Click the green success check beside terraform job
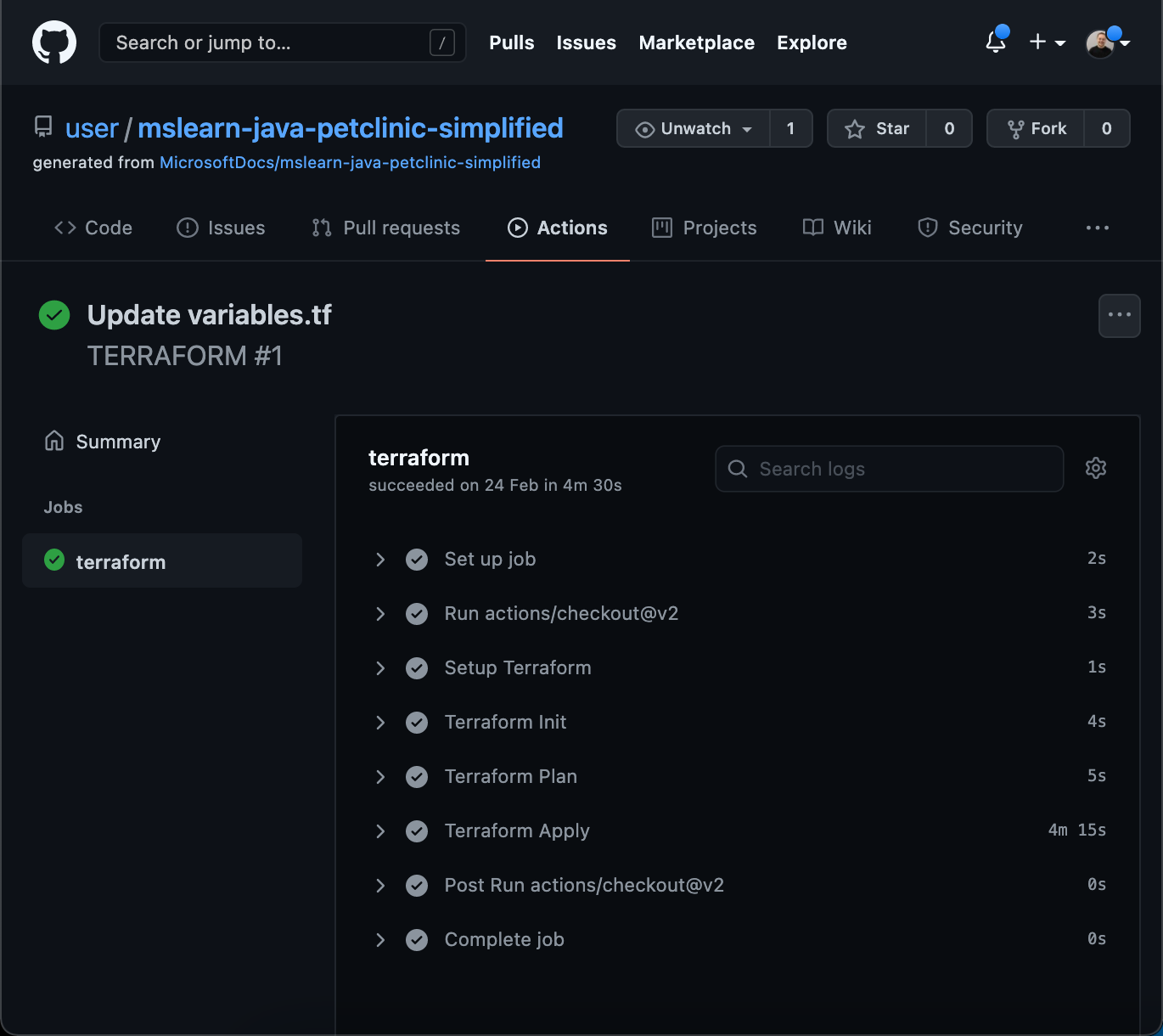 coord(53,560)
